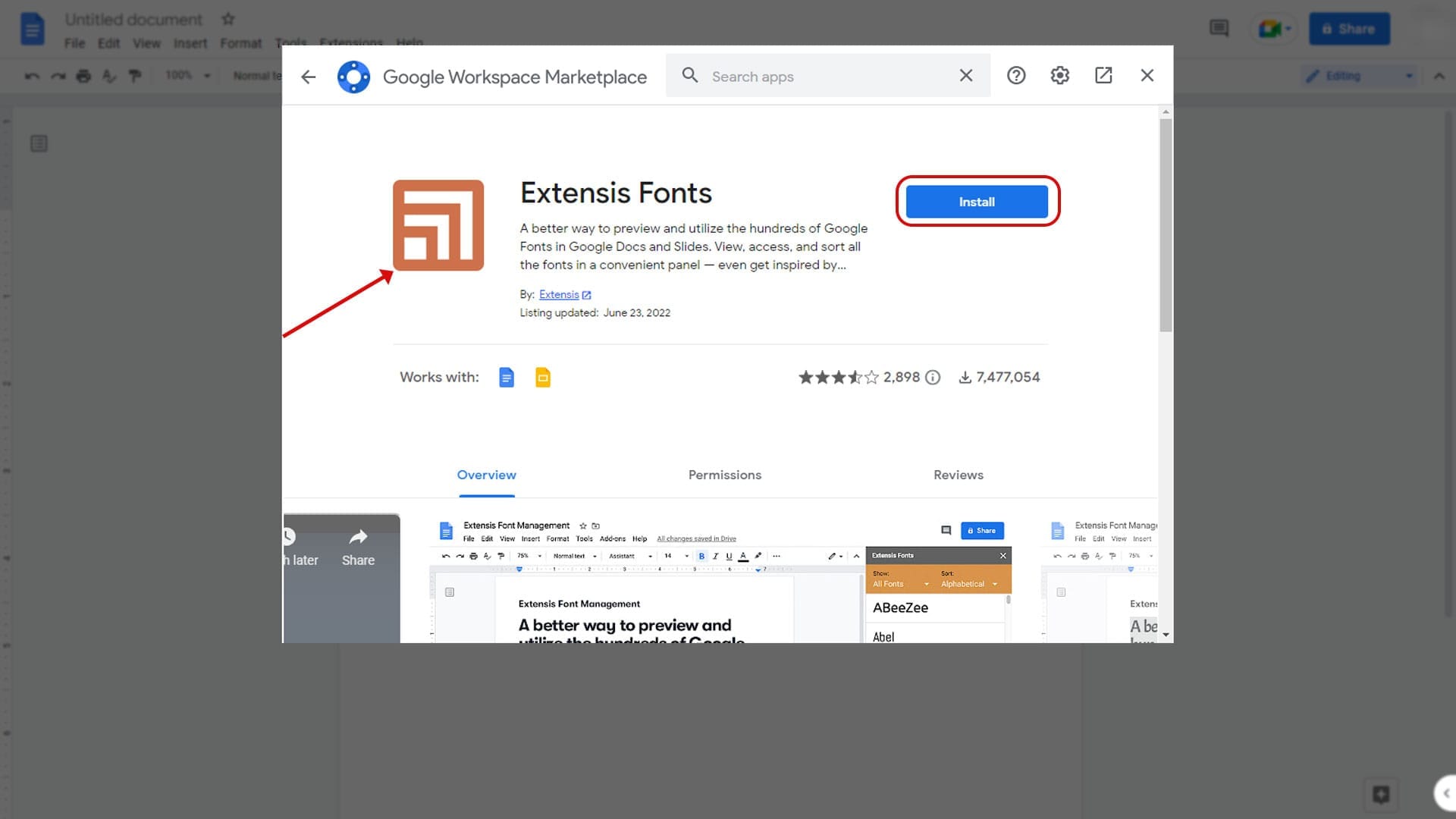This screenshot has width=1456, height=819.
Task: Open the Editing mode dropdown
Action: [x=1358, y=76]
